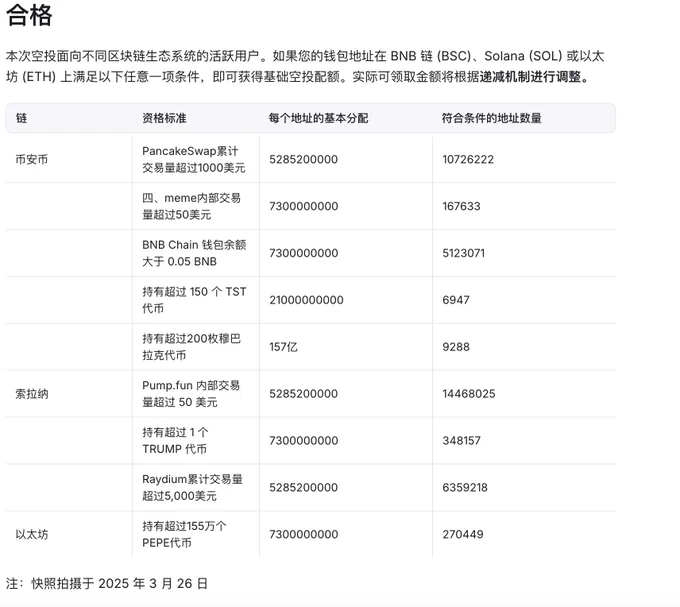The image size is (680, 607).
Task: Click the address count 6359218
Action: tap(465, 487)
